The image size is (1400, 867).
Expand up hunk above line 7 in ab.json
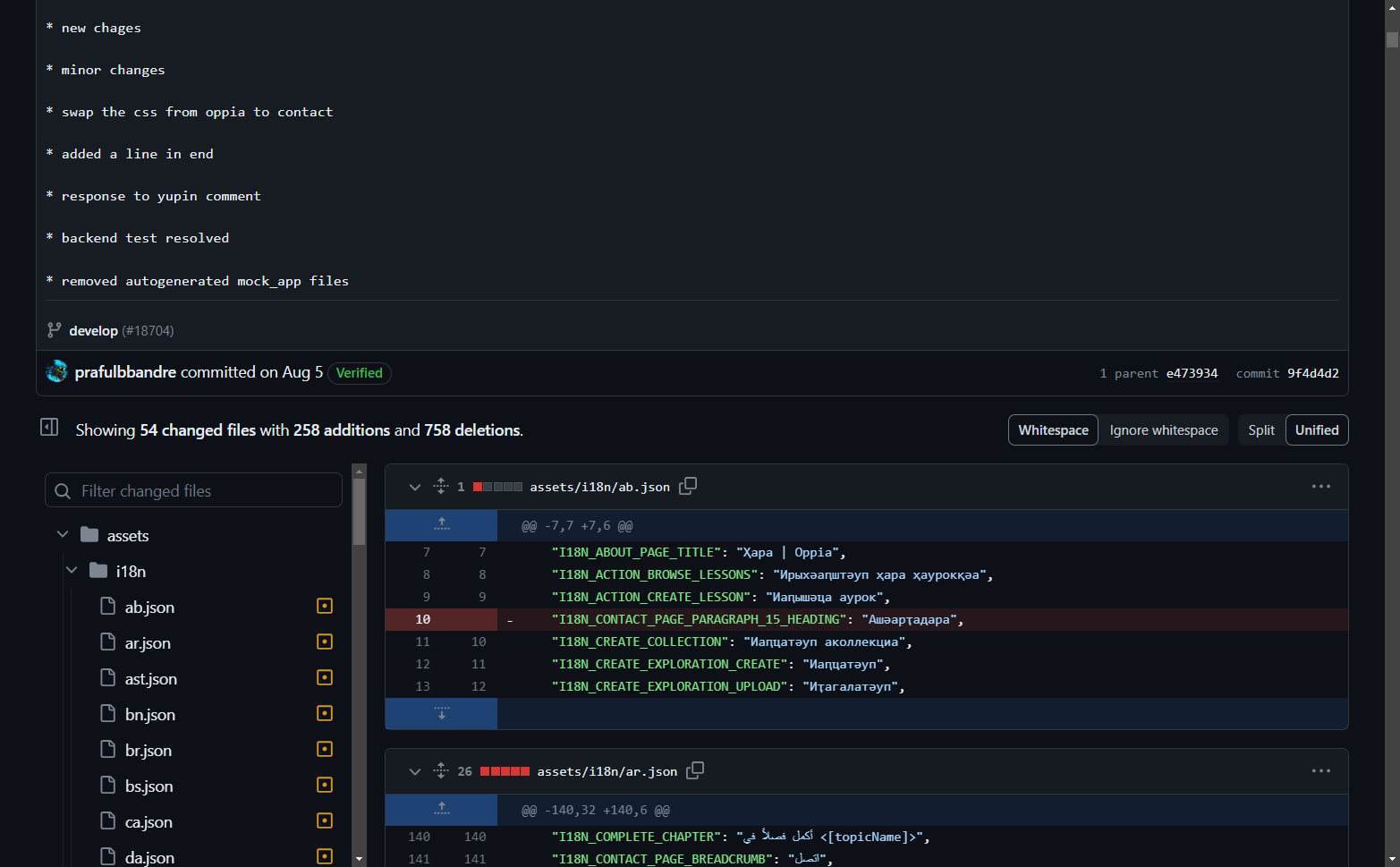click(x=441, y=525)
